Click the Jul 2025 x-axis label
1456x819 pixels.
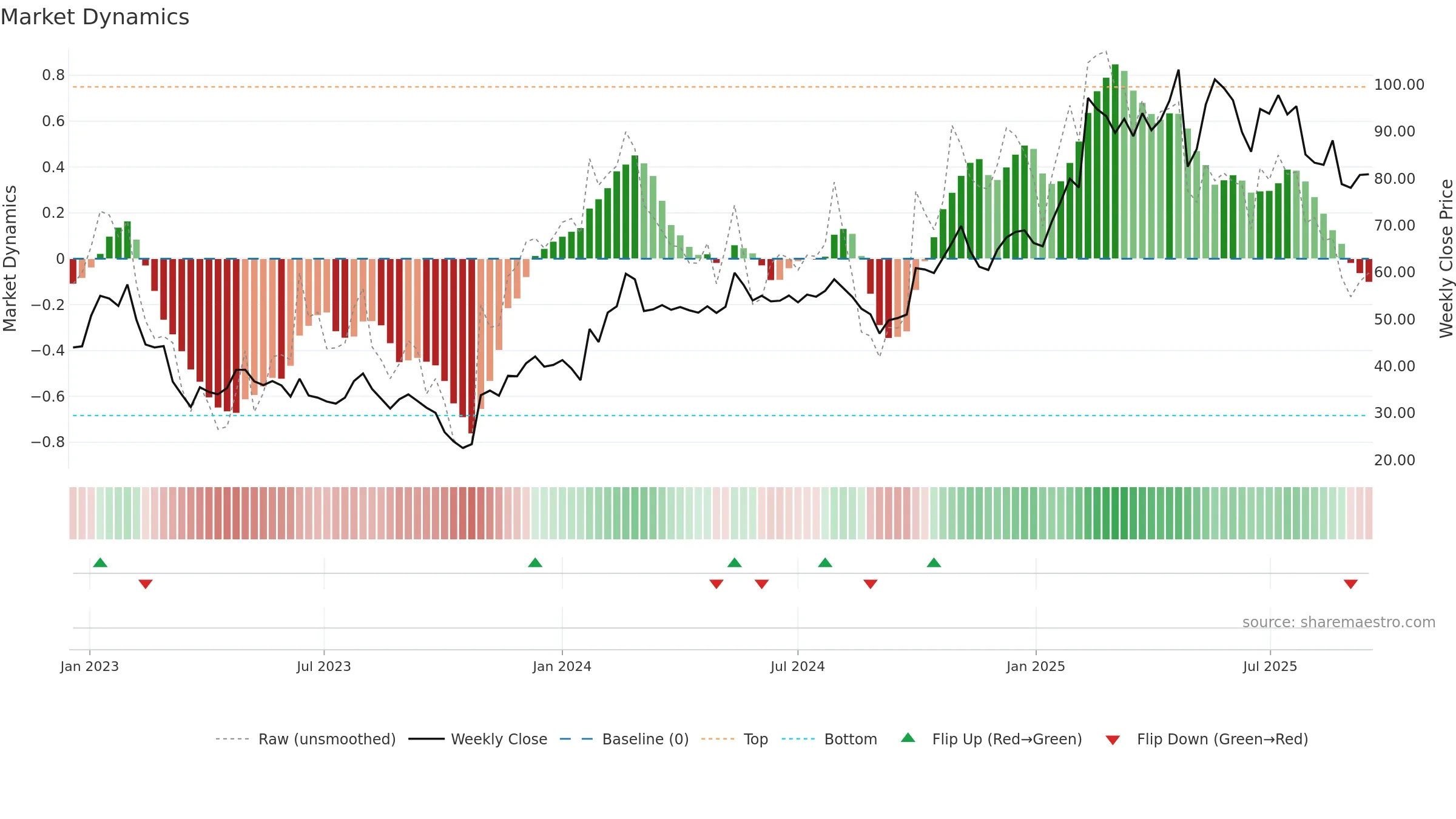pyautogui.click(x=1270, y=666)
